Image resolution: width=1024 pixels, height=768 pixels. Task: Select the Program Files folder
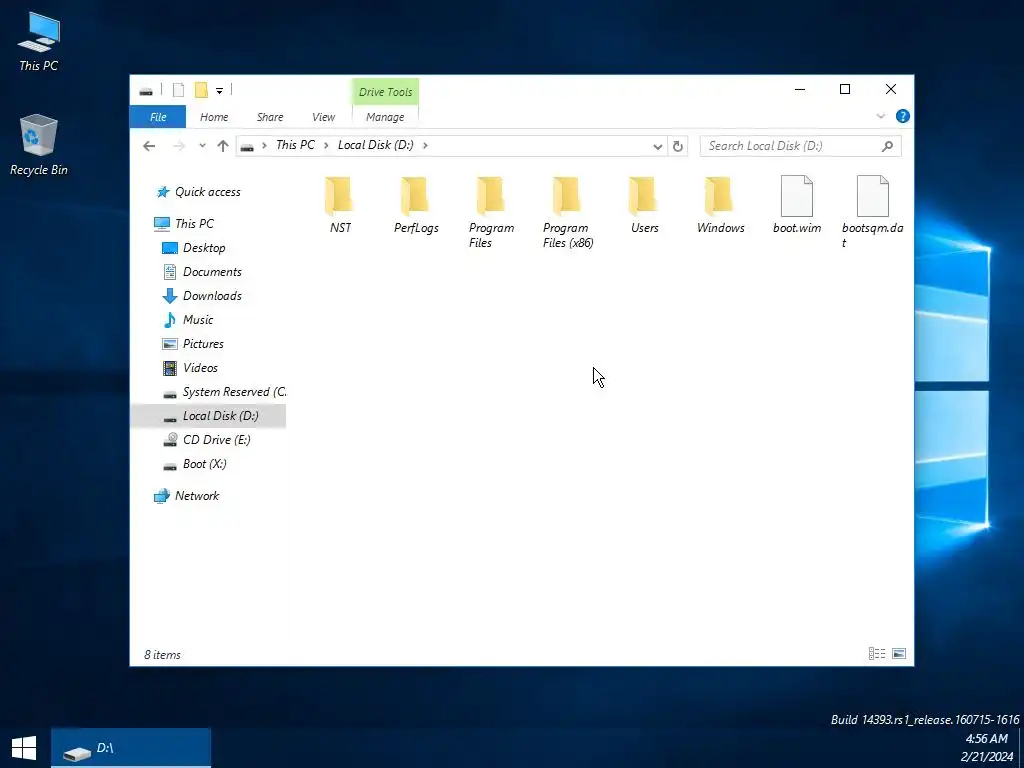click(x=491, y=212)
